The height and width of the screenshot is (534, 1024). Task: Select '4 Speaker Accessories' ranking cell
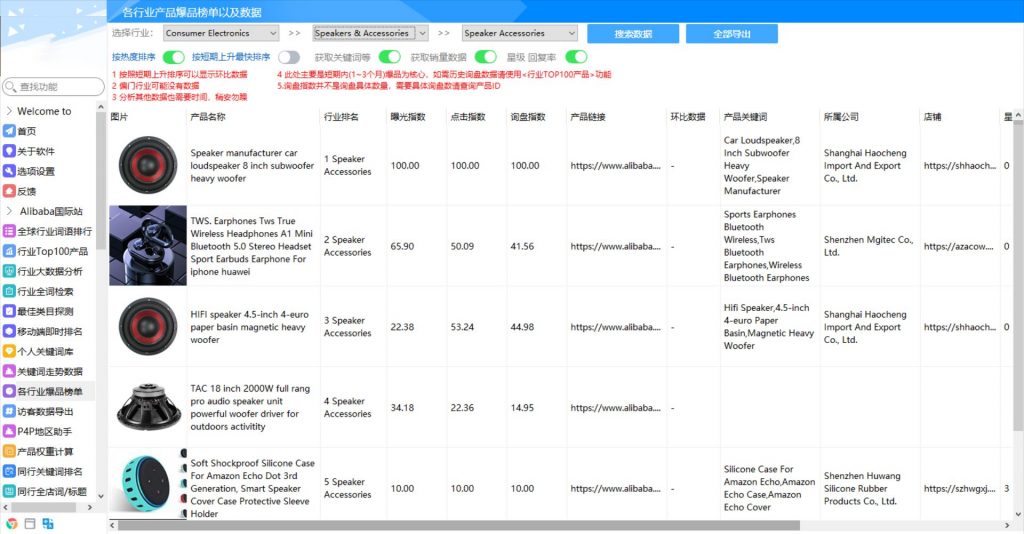[347, 408]
